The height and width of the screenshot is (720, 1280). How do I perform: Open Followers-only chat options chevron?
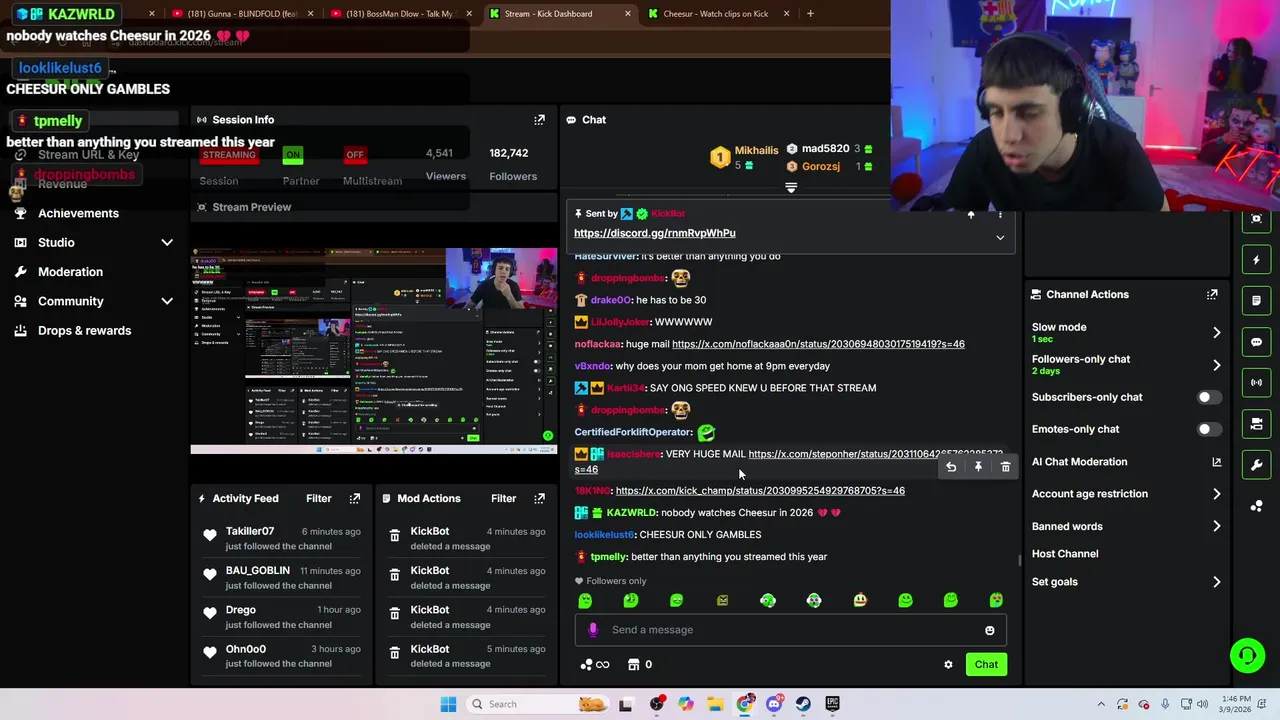pos(1216,365)
